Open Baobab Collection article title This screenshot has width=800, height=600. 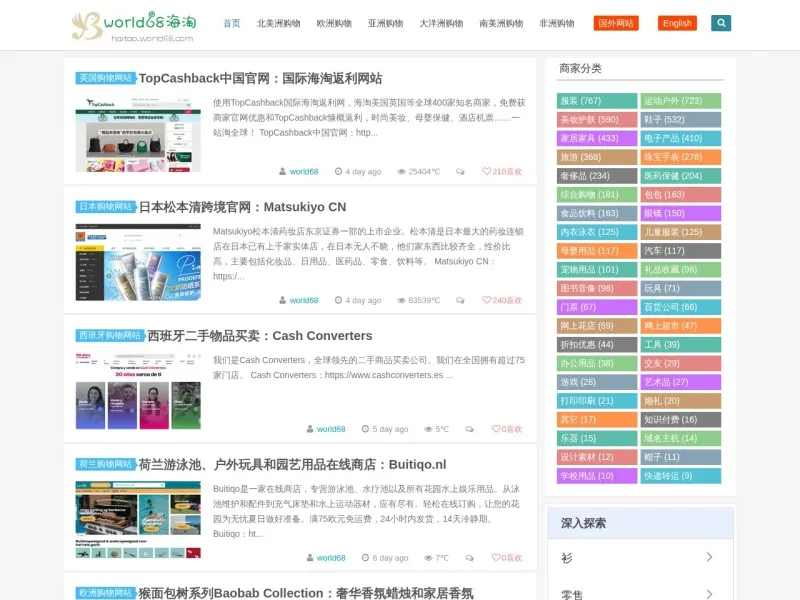[306, 593]
